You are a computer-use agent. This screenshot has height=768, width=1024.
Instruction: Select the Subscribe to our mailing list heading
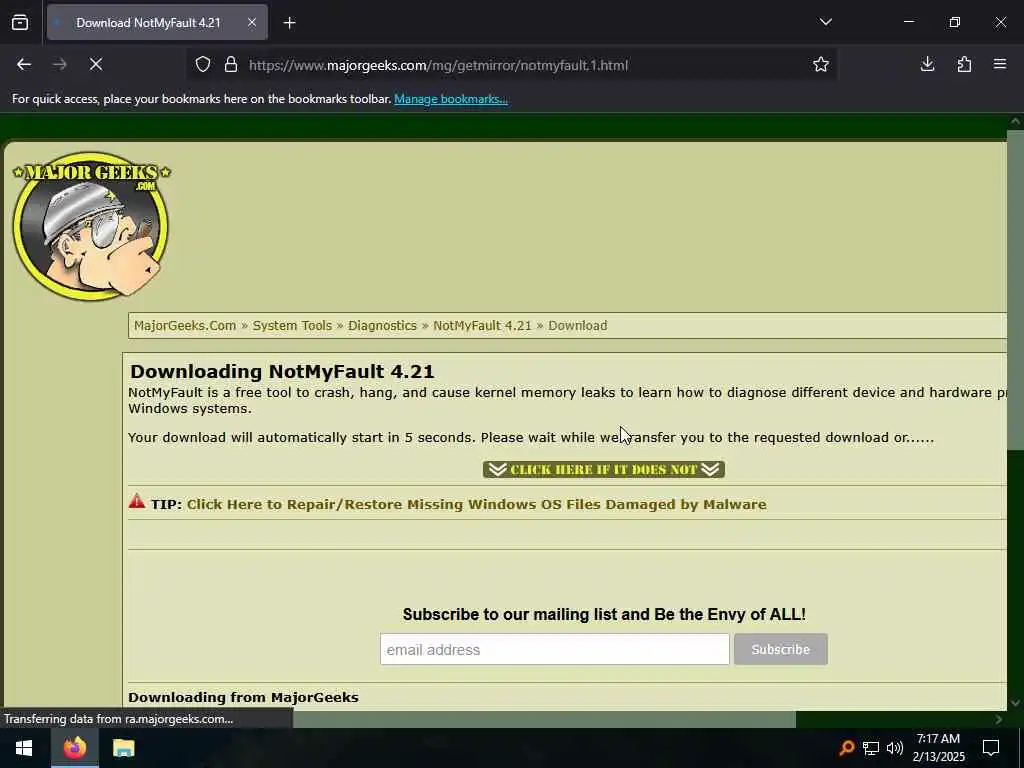(x=604, y=614)
